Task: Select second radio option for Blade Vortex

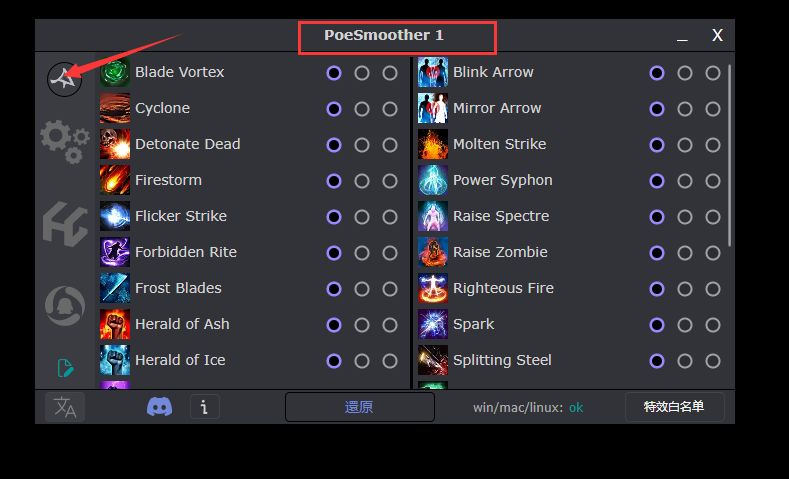Action: click(362, 73)
